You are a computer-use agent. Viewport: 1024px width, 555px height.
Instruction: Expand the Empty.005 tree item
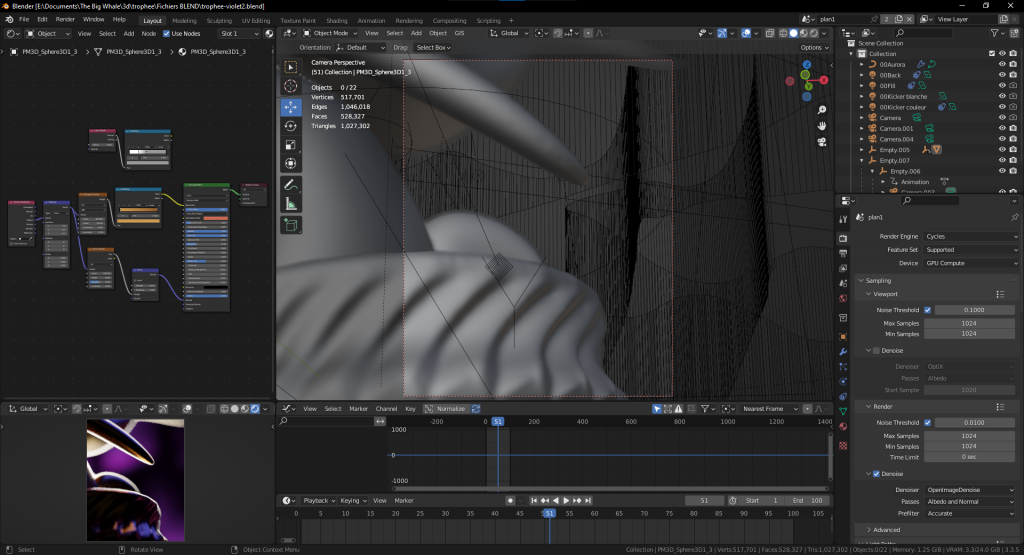[x=863, y=149]
